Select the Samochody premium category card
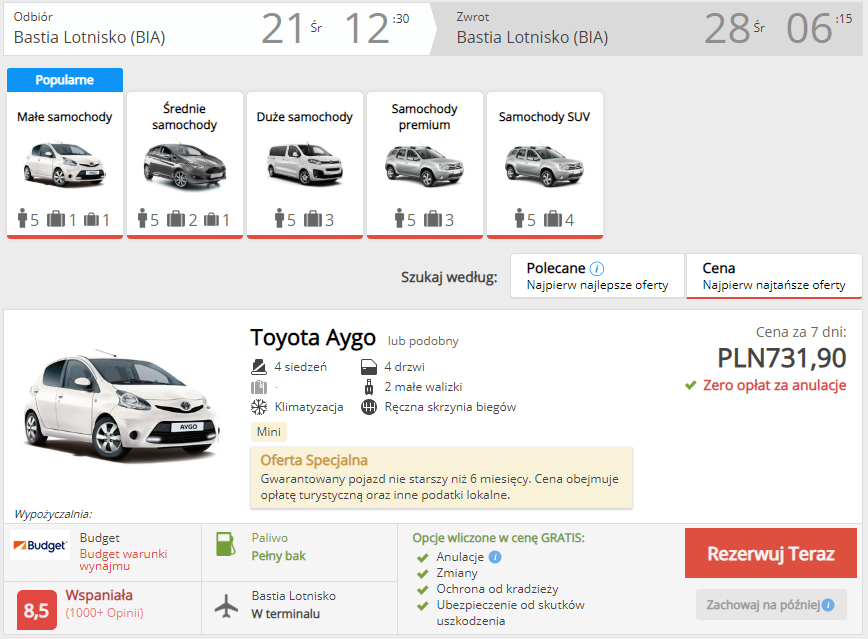 click(425, 165)
